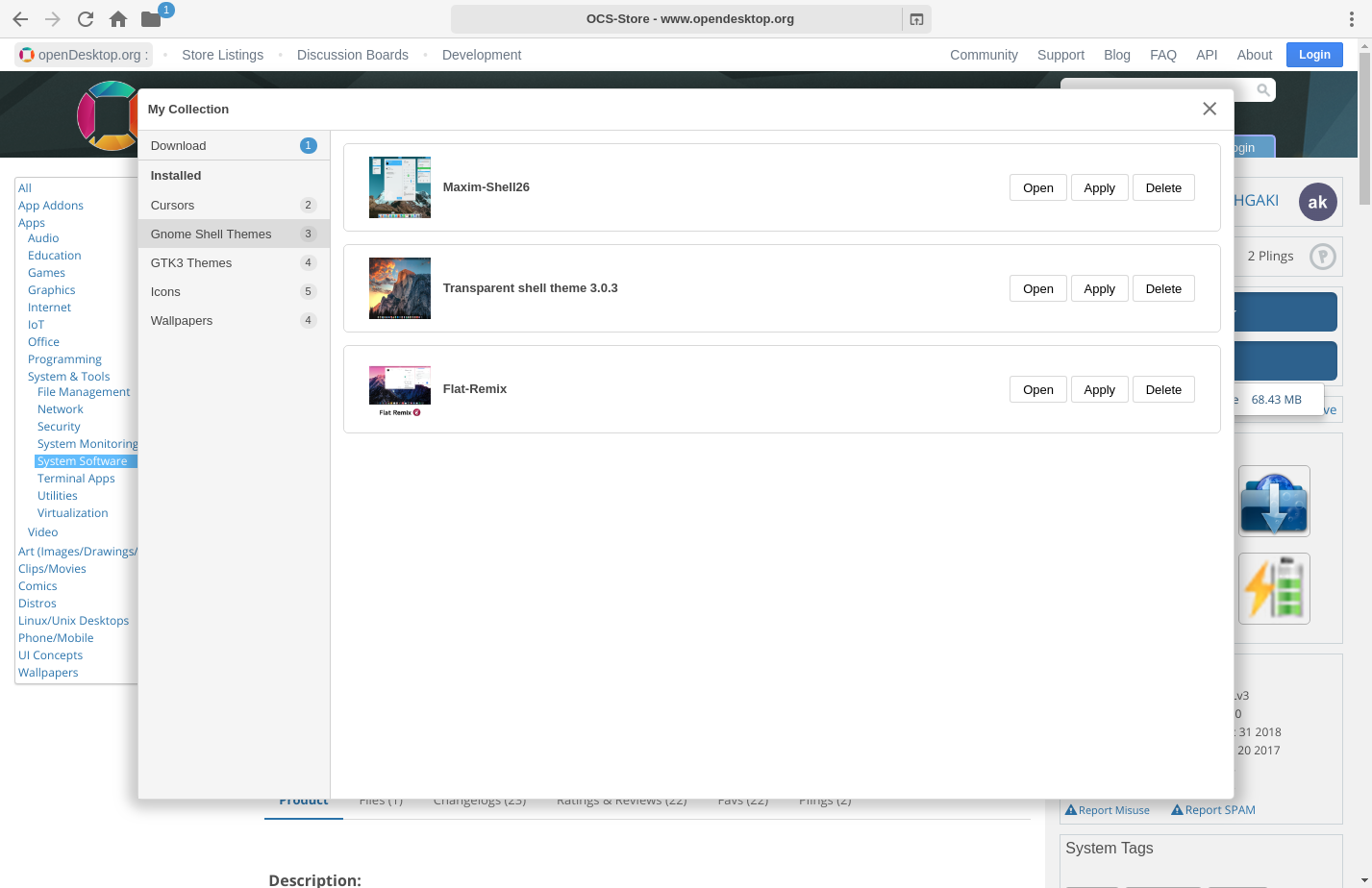Open Terminal Apps subcategory
This screenshot has height=888, width=1372.
tap(76, 479)
